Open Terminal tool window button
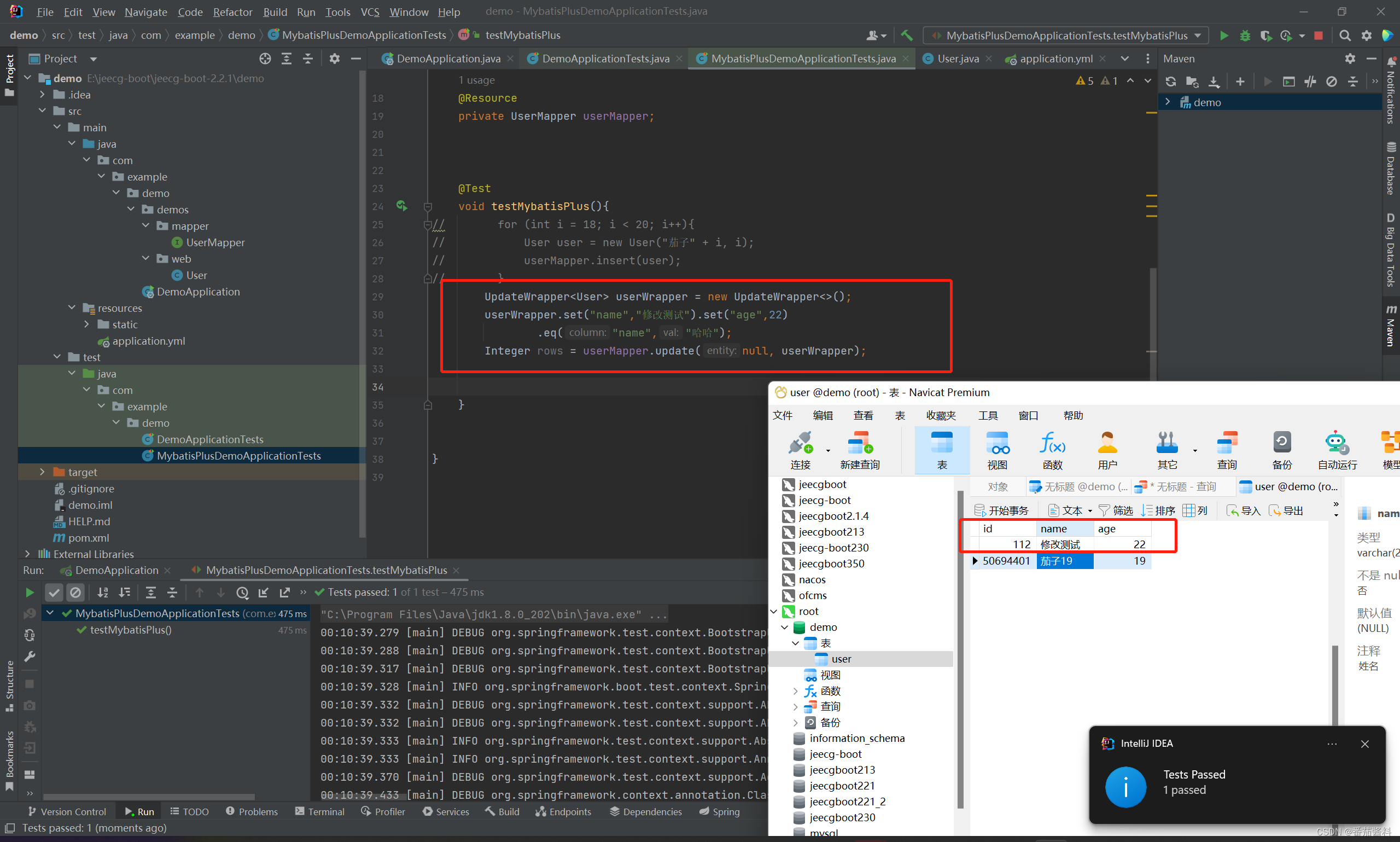The width and height of the screenshot is (1400, 842). (x=320, y=811)
